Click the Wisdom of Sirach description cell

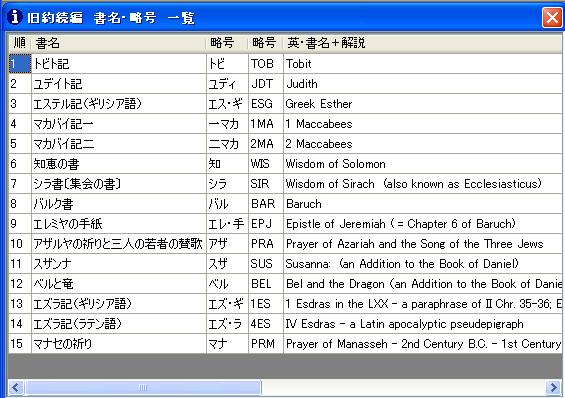click(423, 184)
